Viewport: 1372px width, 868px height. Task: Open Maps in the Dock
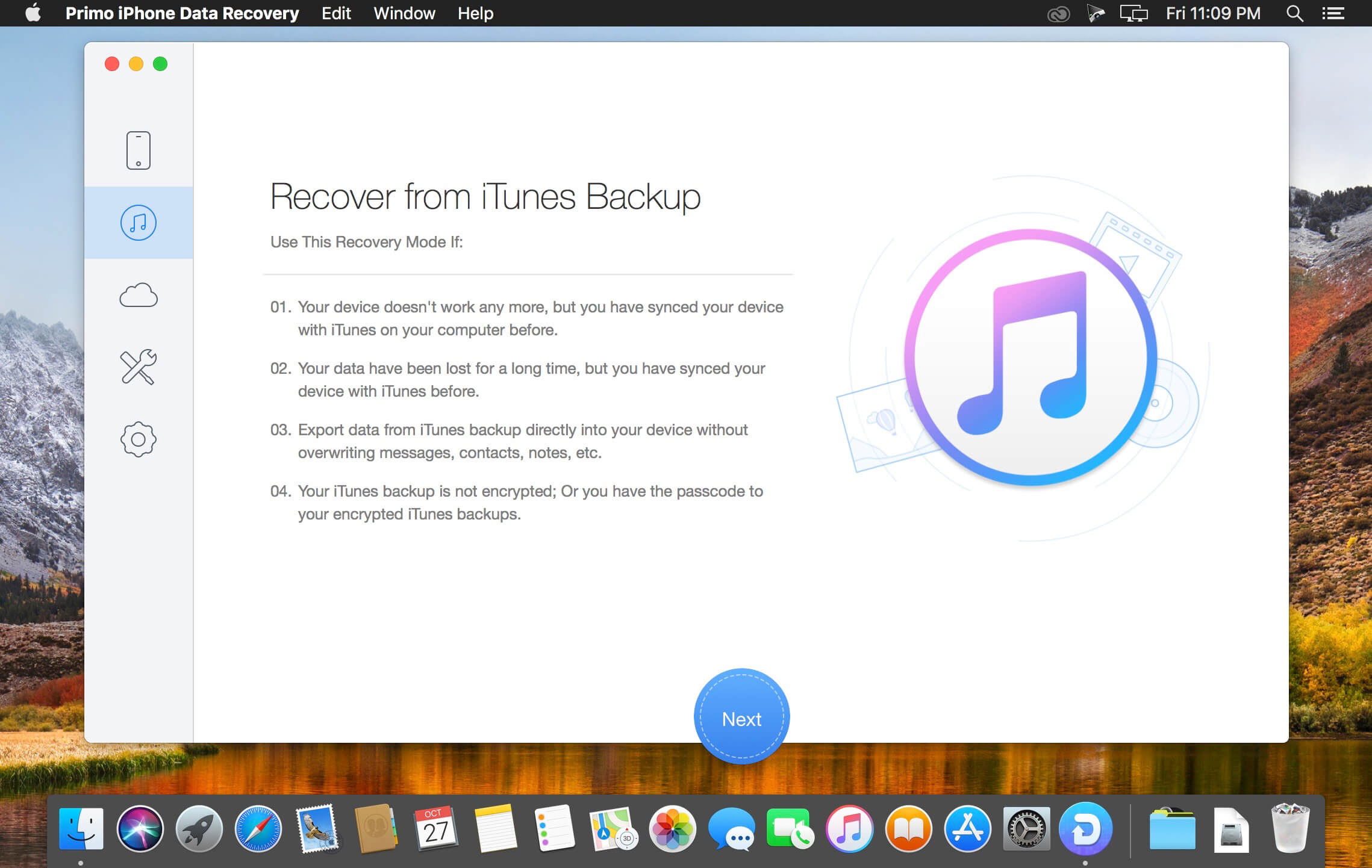click(613, 829)
